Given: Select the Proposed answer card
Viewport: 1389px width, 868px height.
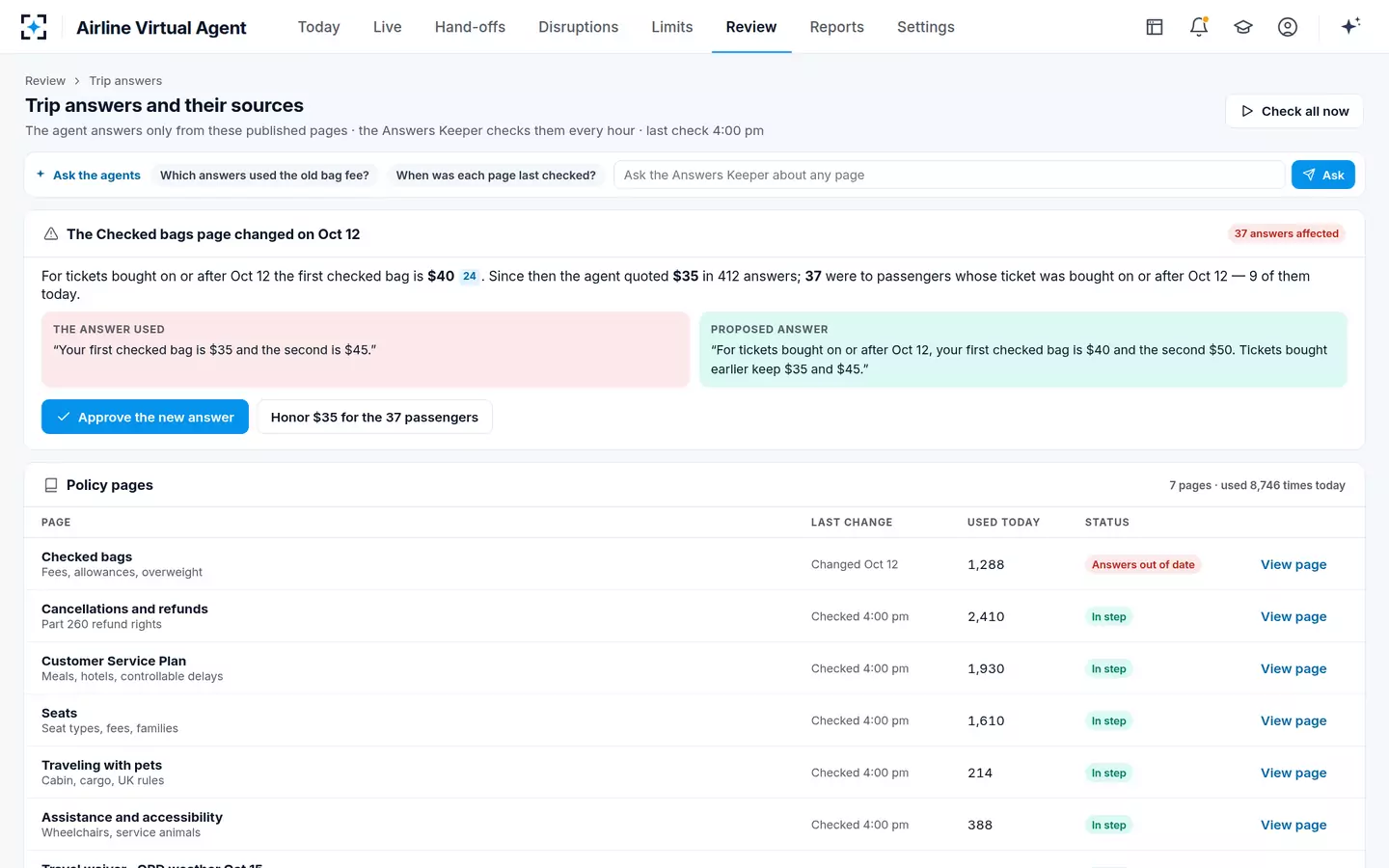Looking at the screenshot, I should (1023, 349).
